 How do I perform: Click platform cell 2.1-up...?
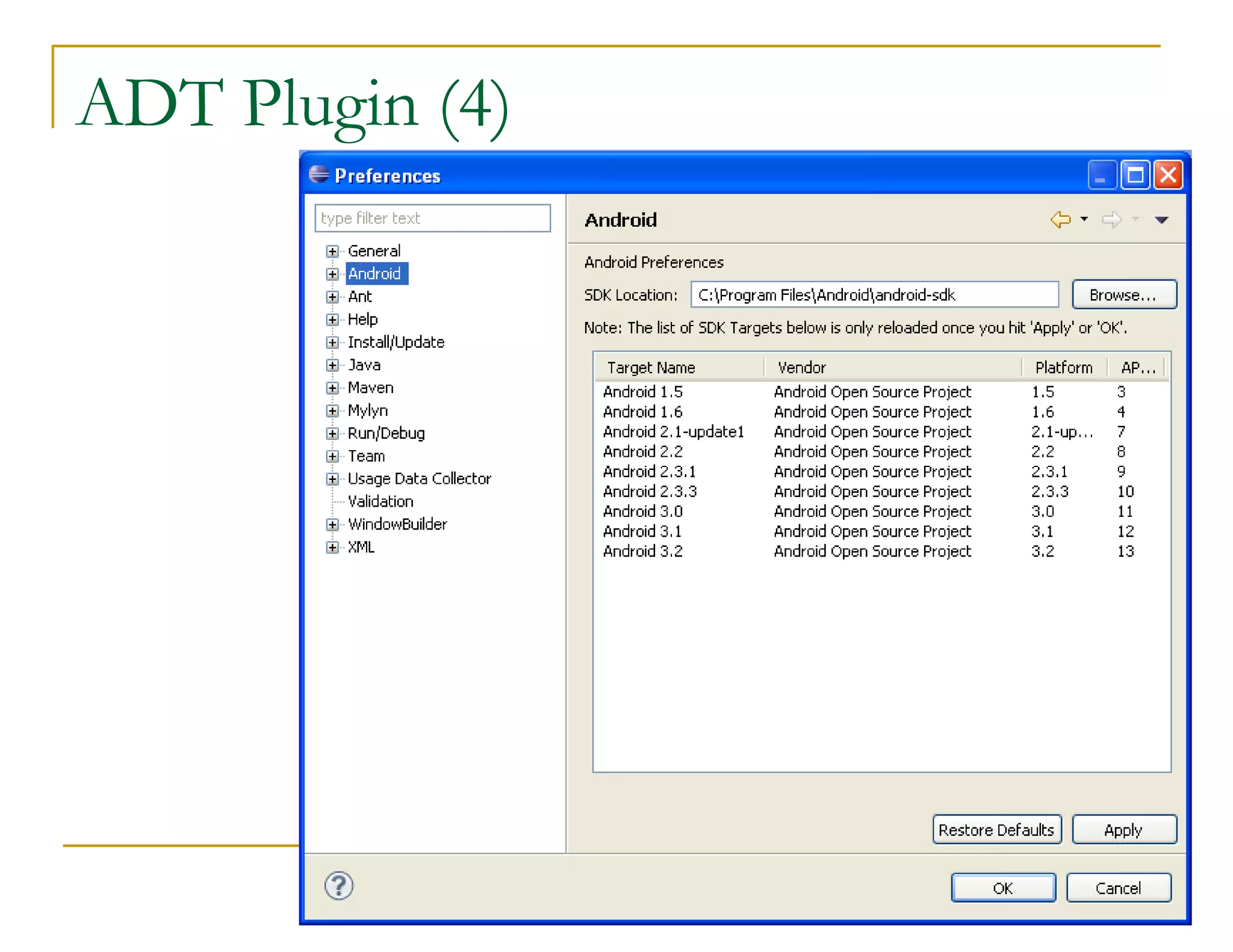(x=1062, y=431)
